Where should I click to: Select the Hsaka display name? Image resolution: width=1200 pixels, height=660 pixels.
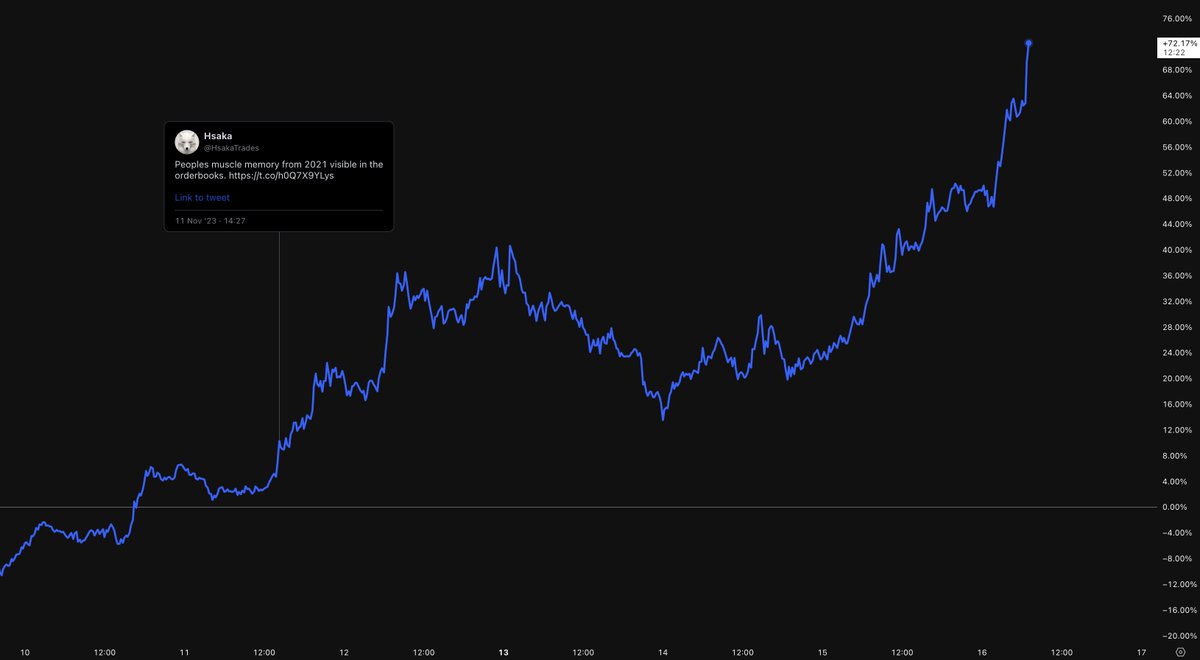218,135
